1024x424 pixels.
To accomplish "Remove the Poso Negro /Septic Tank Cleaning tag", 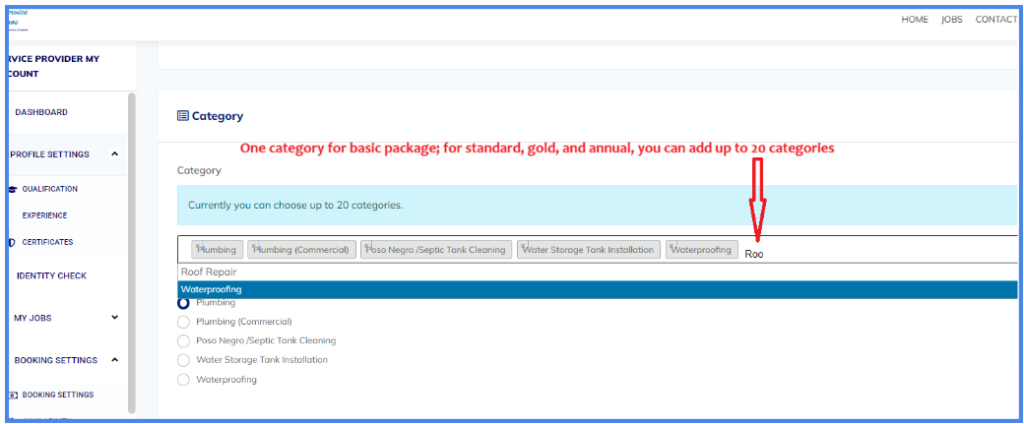I will point(366,246).
